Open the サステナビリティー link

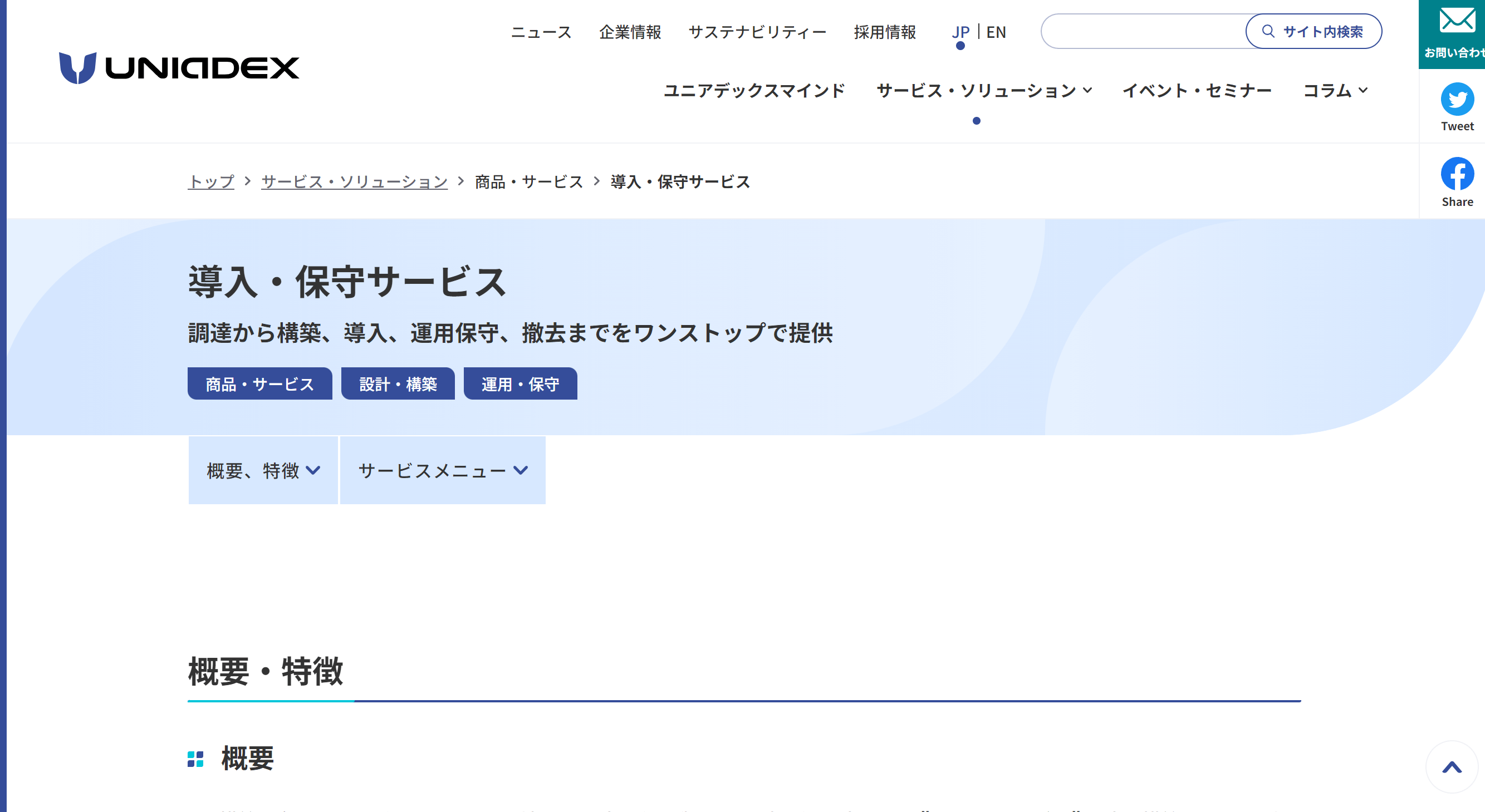757,32
